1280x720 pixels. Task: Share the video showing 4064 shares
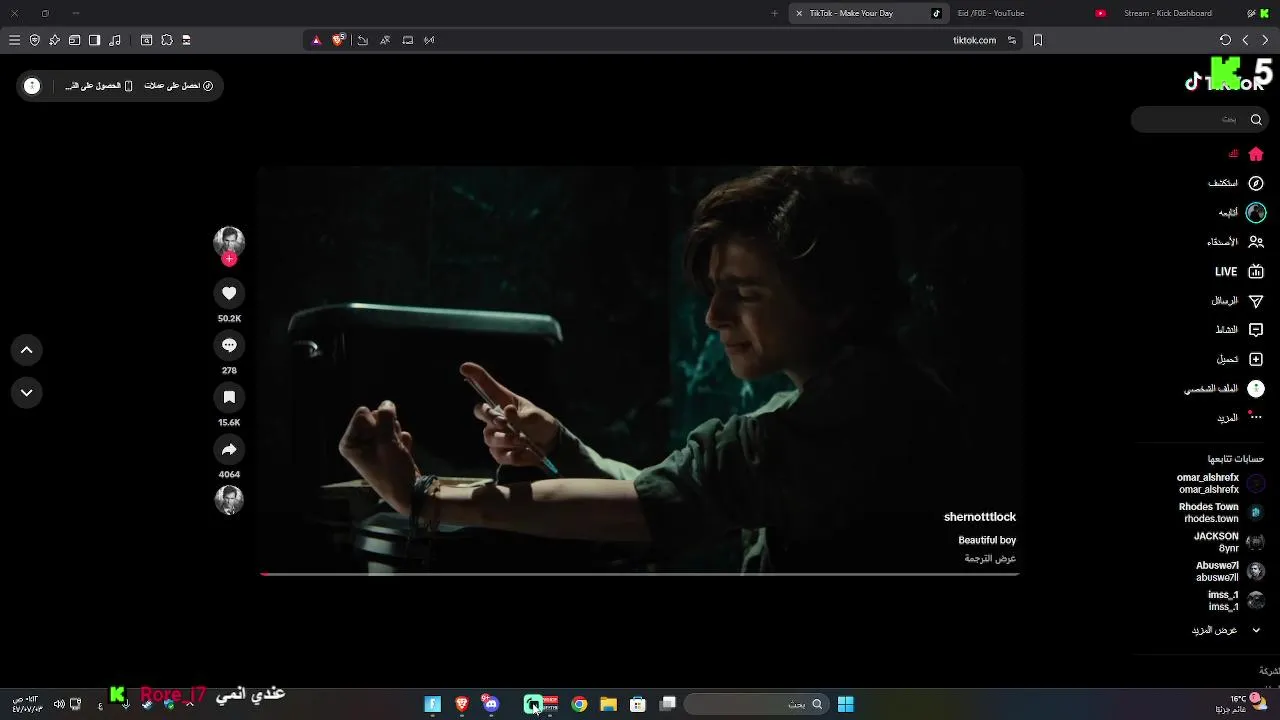click(x=229, y=449)
